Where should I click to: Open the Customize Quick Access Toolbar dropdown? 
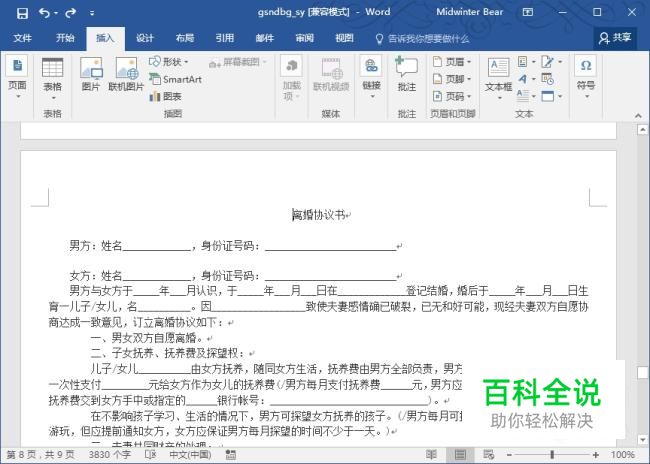pyautogui.click(x=92, y=13)
